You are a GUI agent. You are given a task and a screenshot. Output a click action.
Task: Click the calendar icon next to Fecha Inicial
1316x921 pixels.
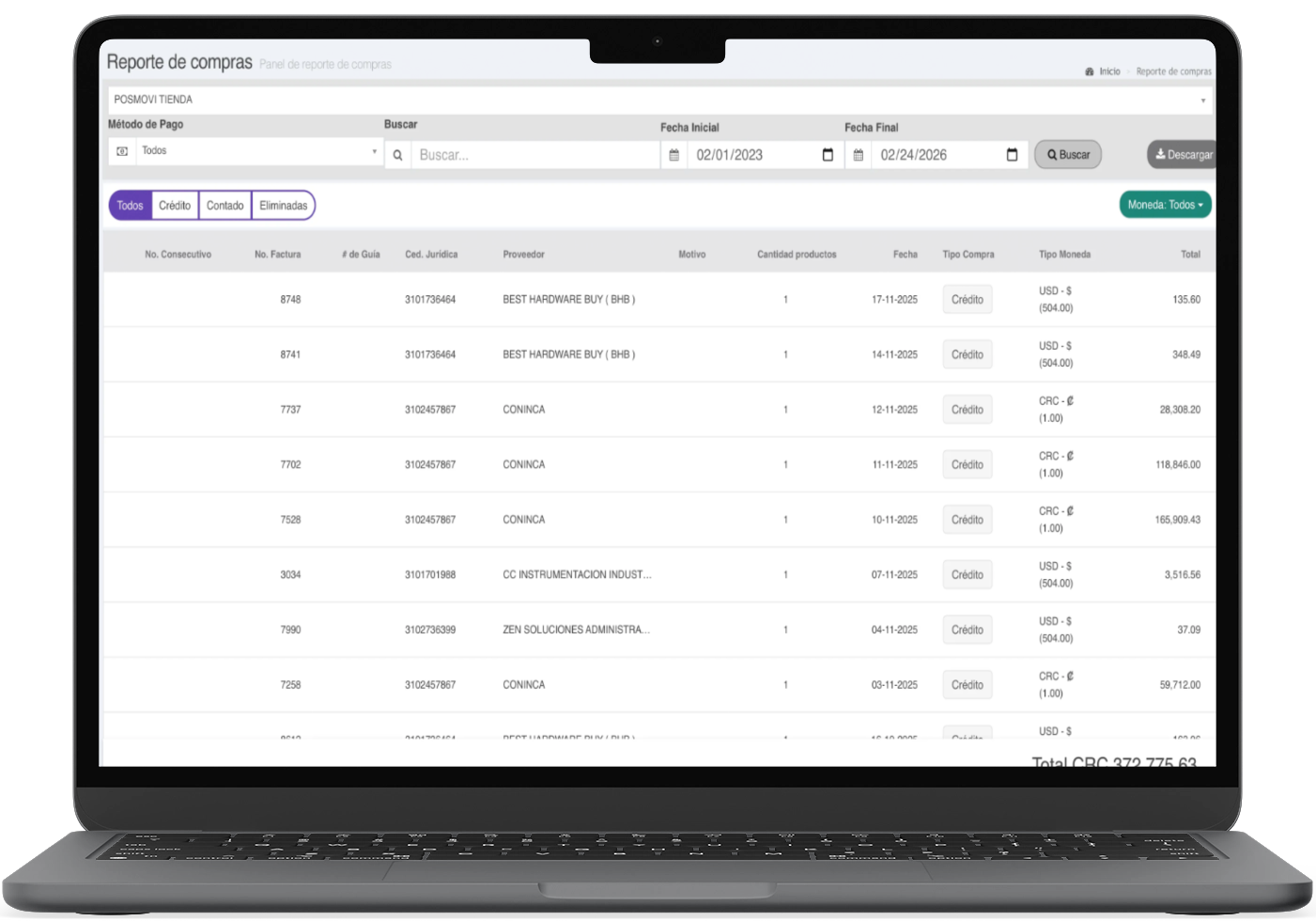[x=673, y=154]
